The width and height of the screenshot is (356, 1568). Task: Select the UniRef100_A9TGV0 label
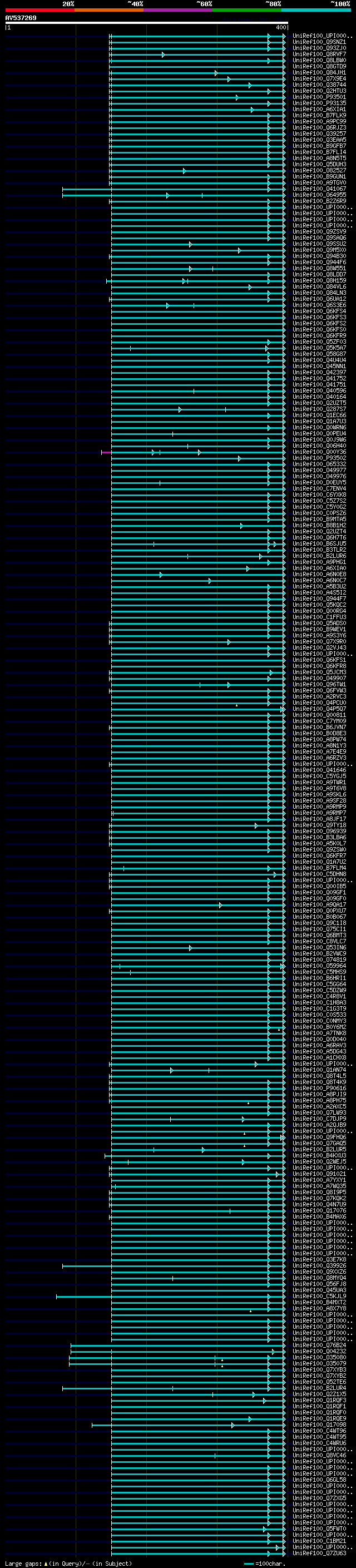coord(319,182)
